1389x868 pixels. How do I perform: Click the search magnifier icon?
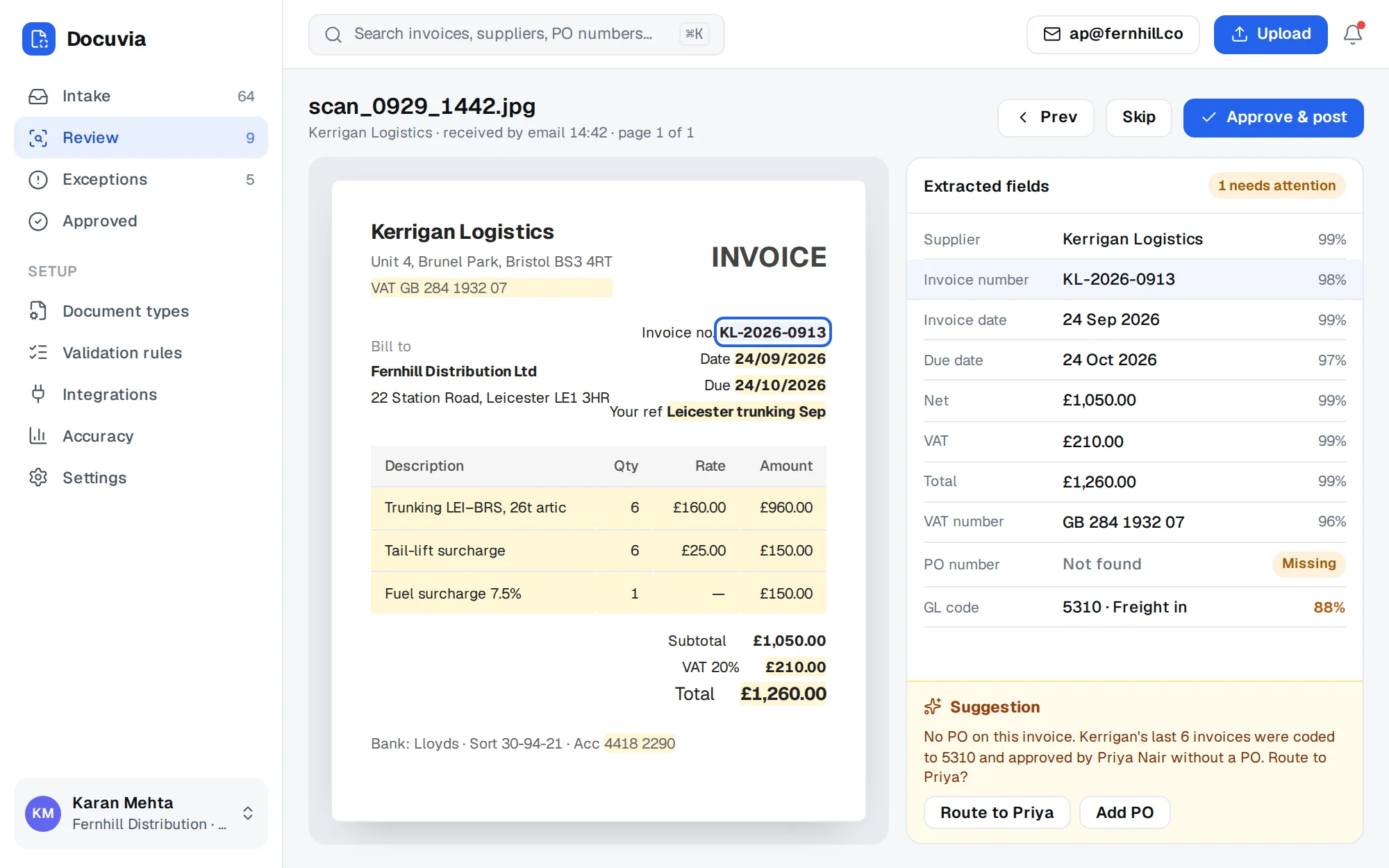(x=333, y=34)
